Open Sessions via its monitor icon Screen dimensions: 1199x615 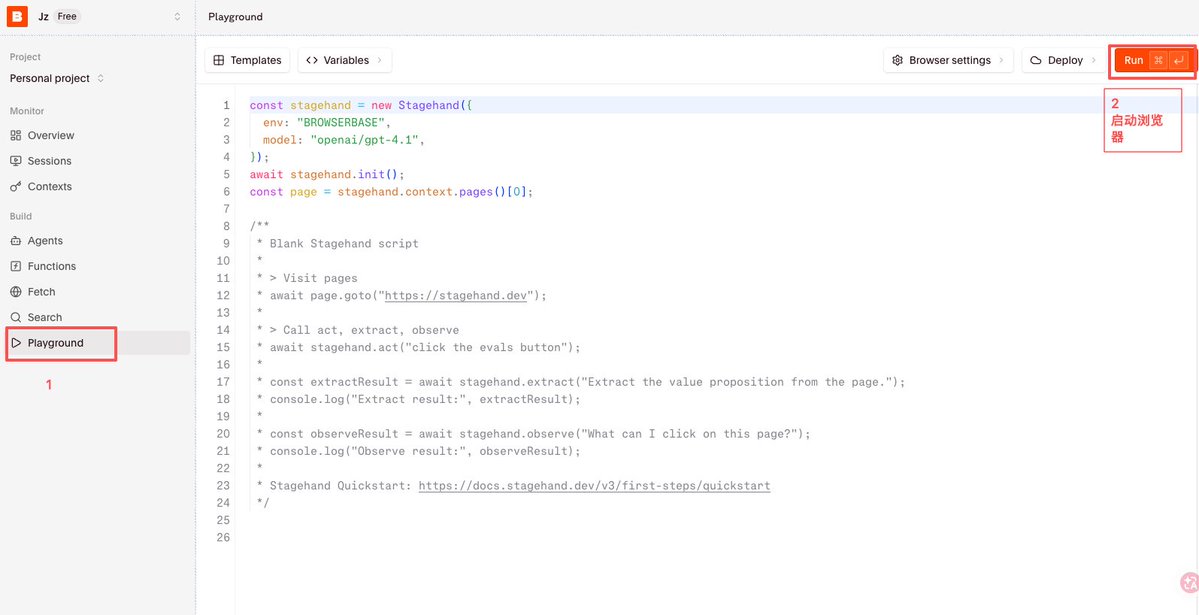point(15,161)
